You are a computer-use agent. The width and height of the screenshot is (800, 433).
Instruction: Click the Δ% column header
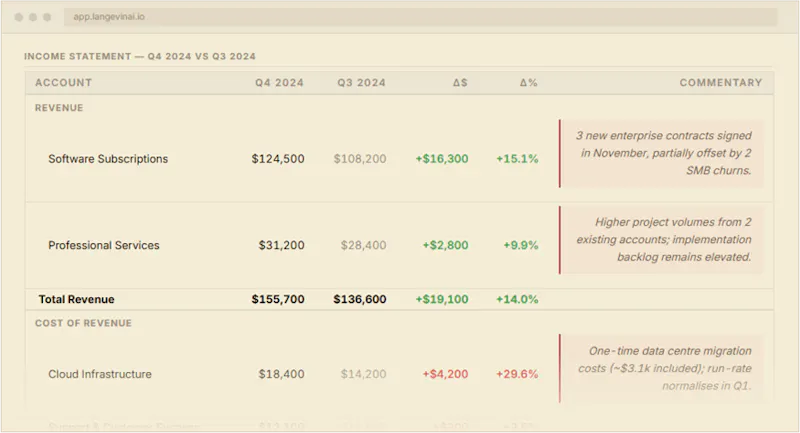pyautogui.click(x=529, y=83)
